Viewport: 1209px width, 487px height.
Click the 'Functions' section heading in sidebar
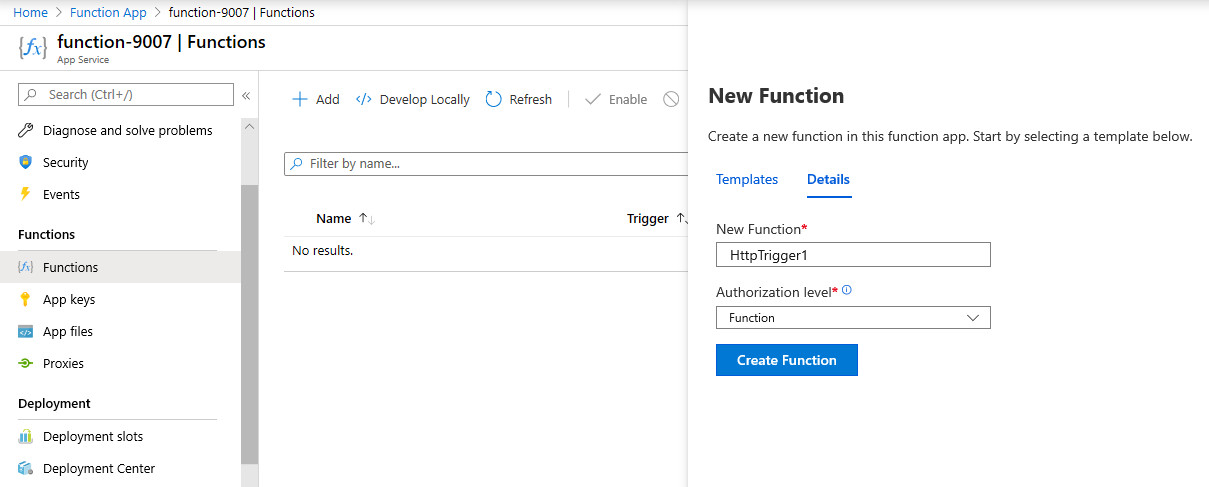click(46, 234)
